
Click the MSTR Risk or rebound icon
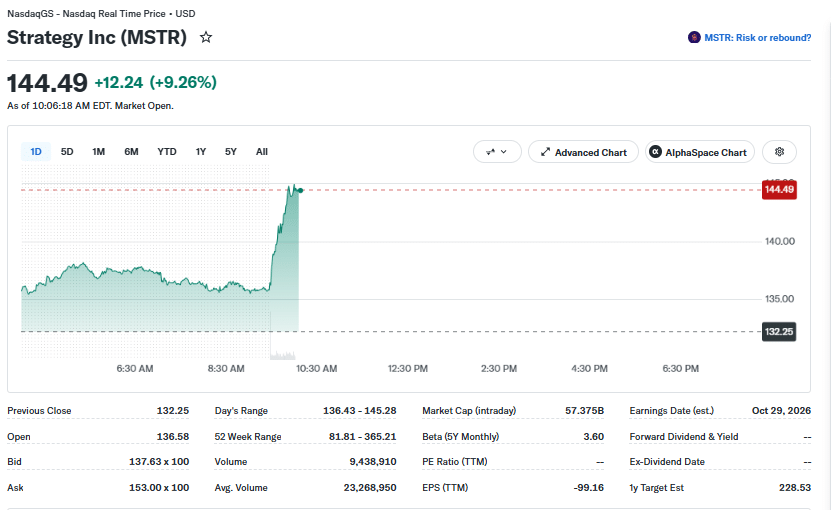(x=694, y=38)
